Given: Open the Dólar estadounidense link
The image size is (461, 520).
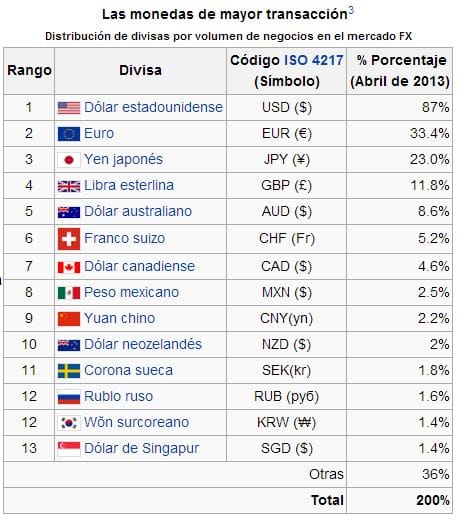Looking at the screenshot, I should click(x=153, y=107).
